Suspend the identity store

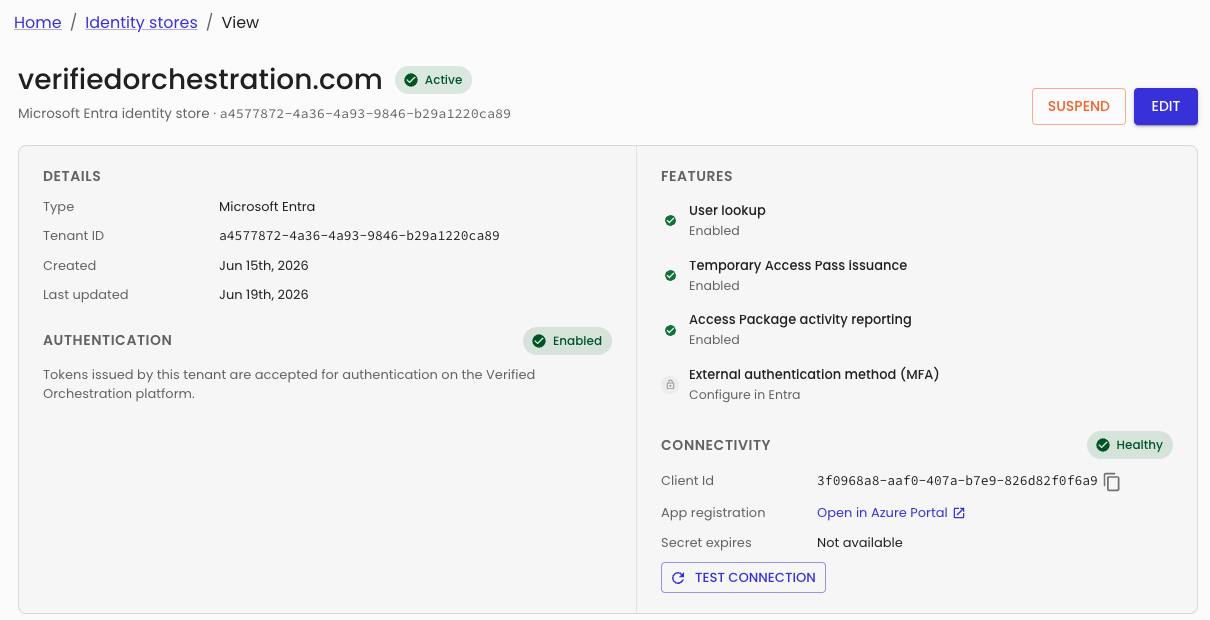point(1079,107)
